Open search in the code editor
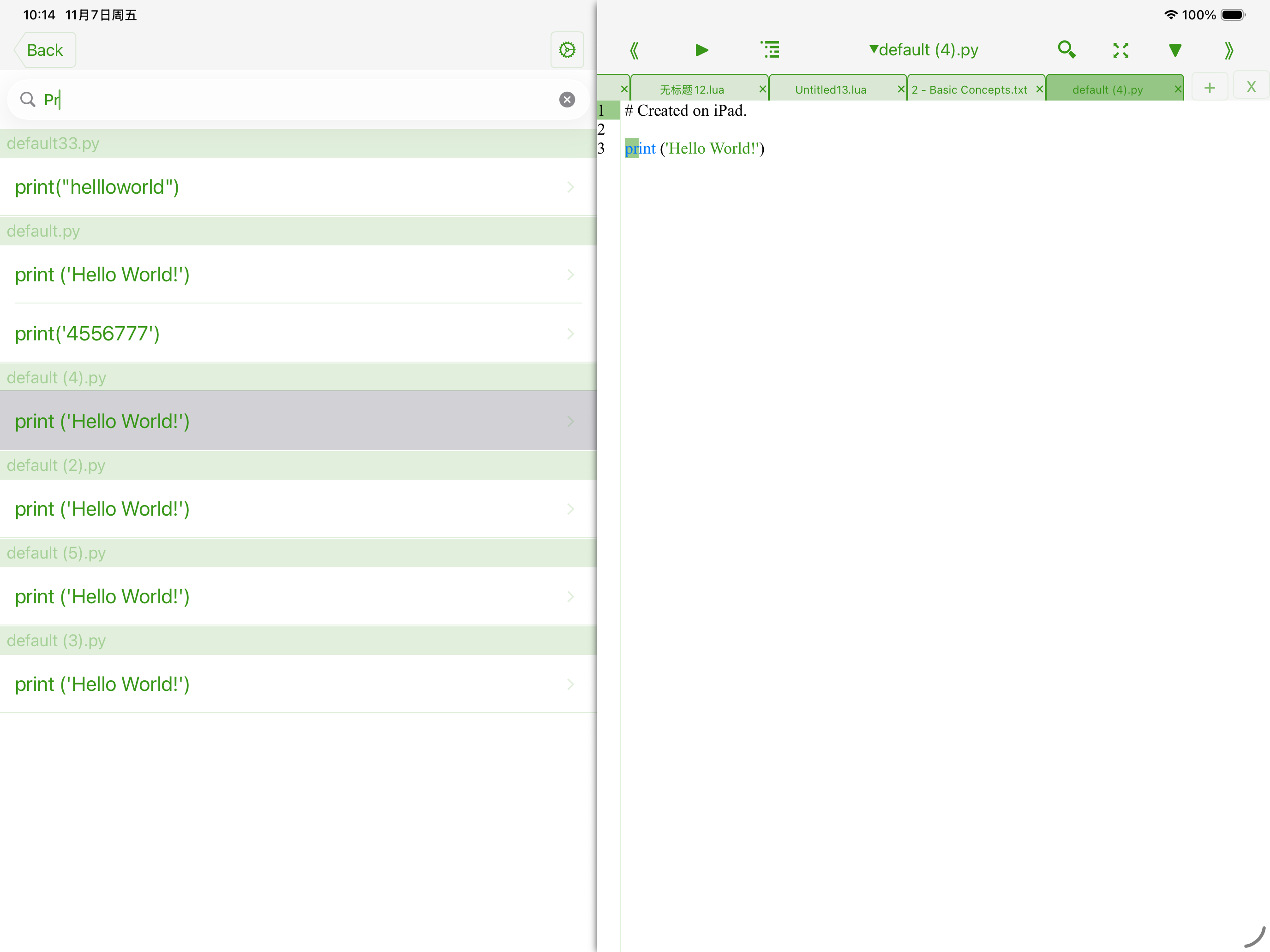This screenshot has height=952, width=1270. (x=1067, y=50)
